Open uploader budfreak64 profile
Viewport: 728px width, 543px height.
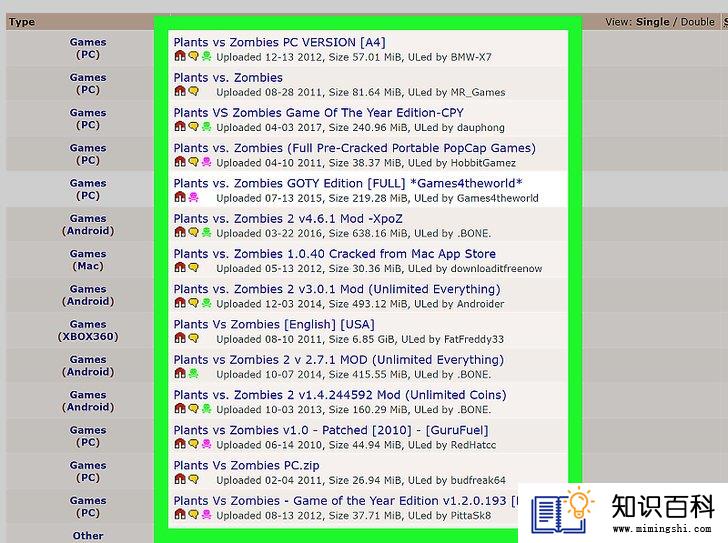tap(478, 480)
